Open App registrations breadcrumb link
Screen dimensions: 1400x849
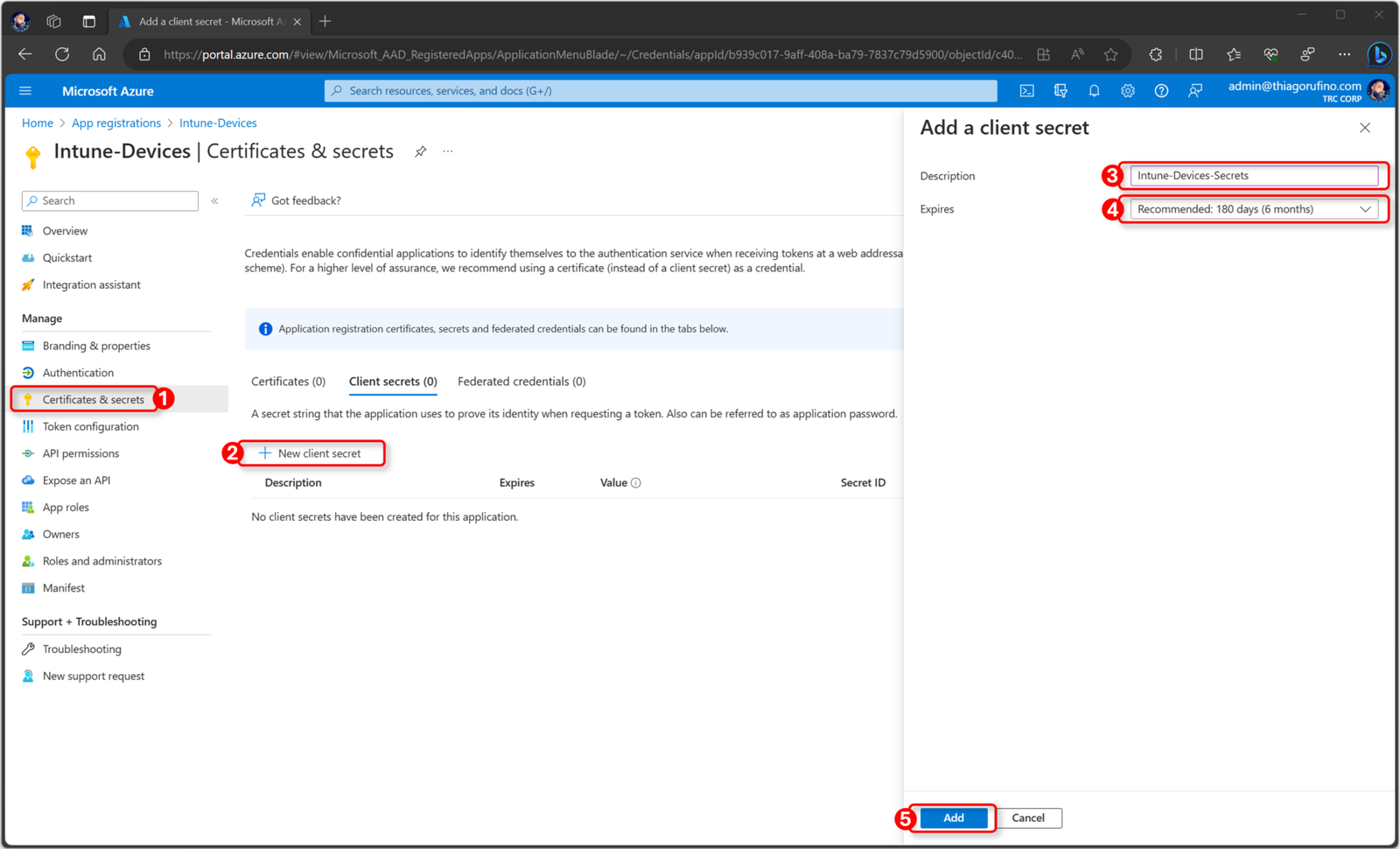[x=116, y=123]
